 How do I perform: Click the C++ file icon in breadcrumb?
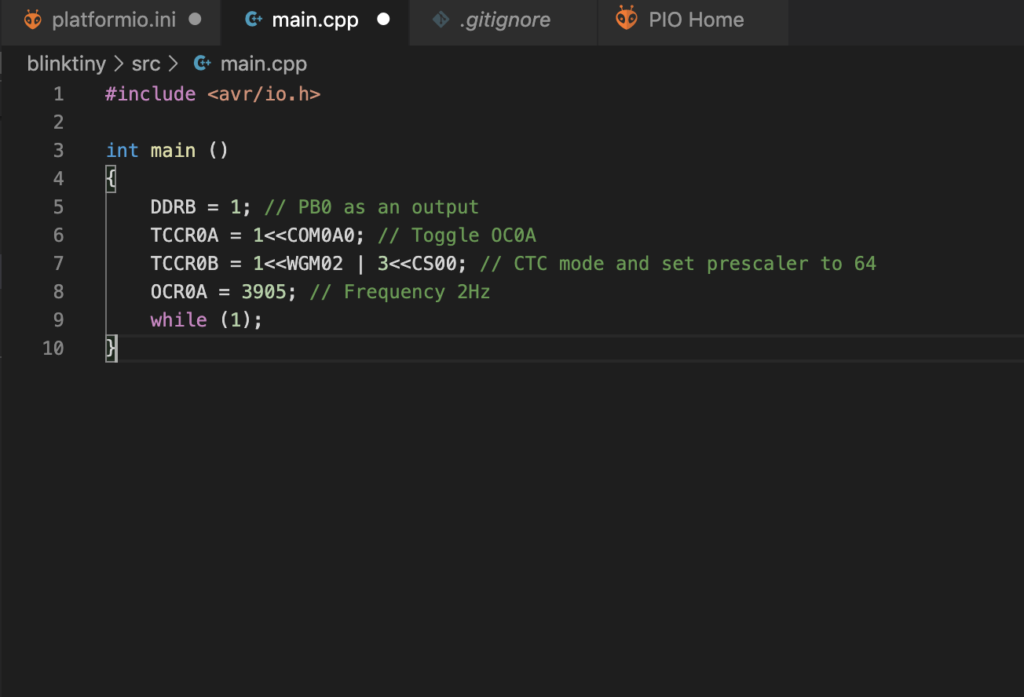pyautogui.click(x=202, y=63)
